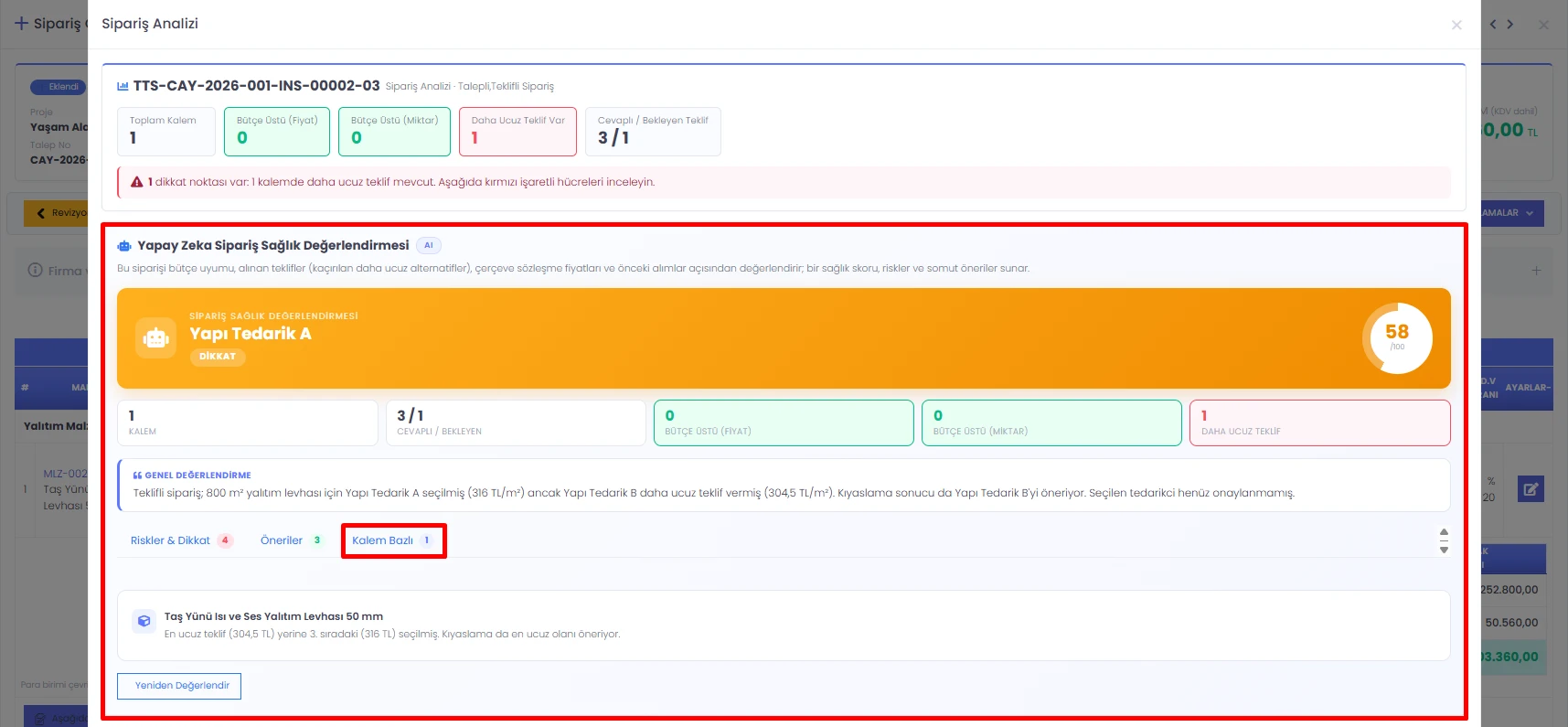Click the Revizyon button in background page
1568x727 pixels.
pos(56,213)
